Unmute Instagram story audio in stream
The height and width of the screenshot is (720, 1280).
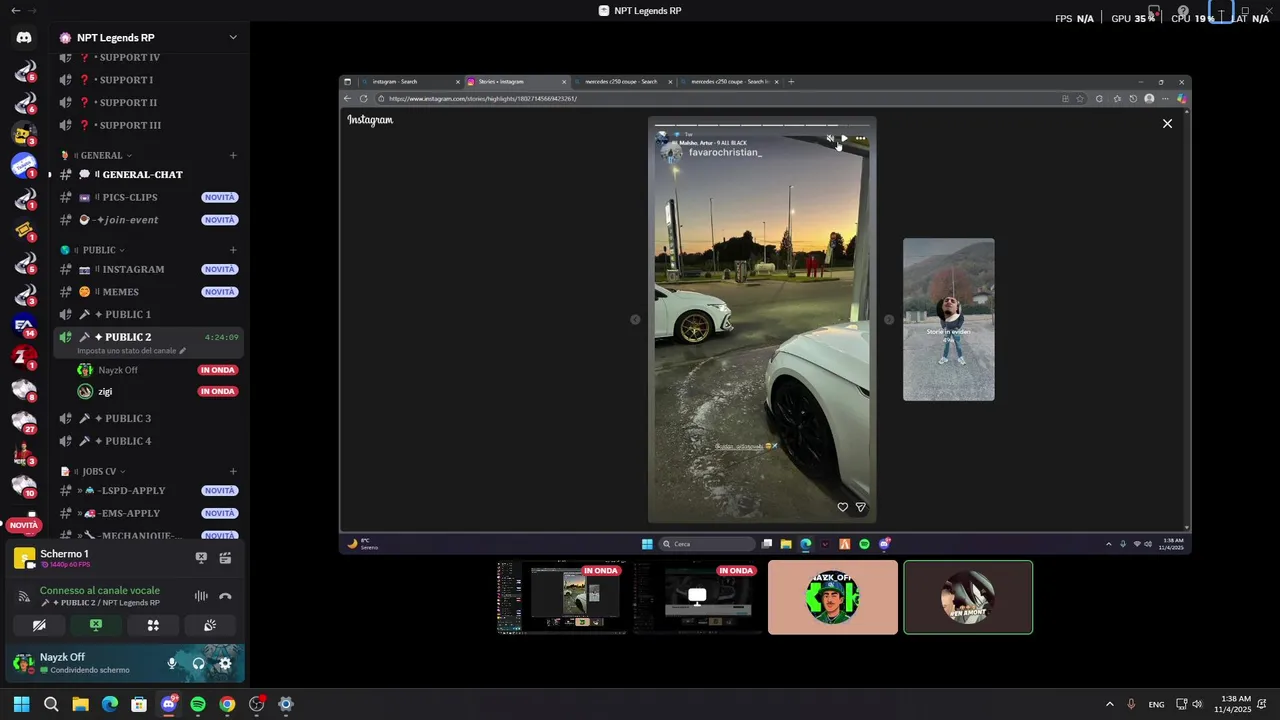pyautogui.click(x=830, y=139)
